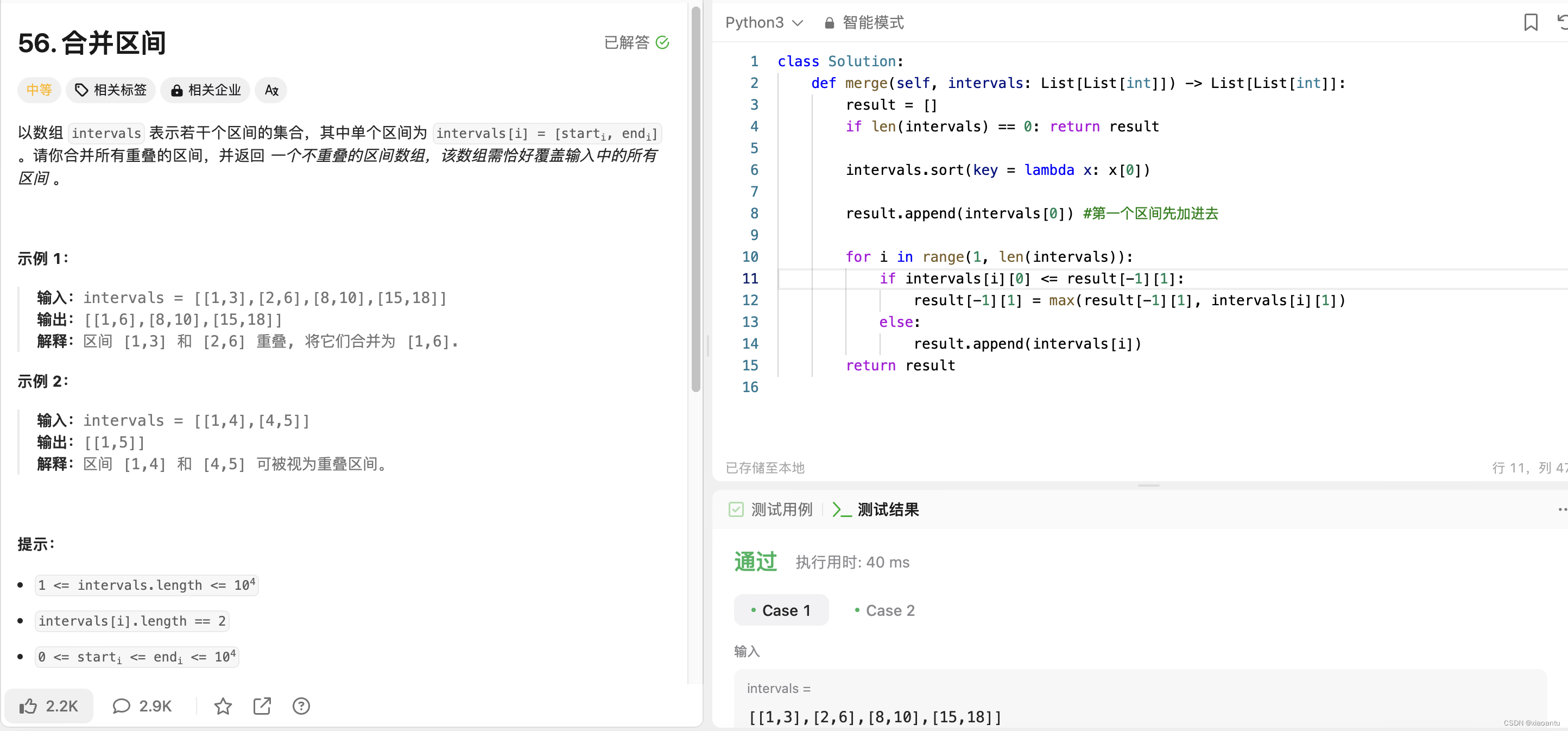This screenshot has height=731, width=1568.
Task: Open the locked related companies chip
Action: pos(205,90)
